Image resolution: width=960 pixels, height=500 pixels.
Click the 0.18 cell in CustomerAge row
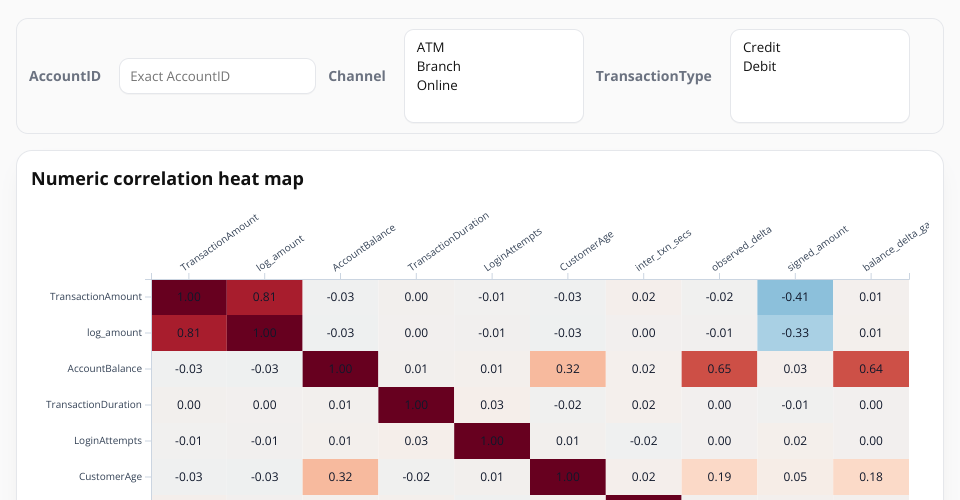point(870,477)
